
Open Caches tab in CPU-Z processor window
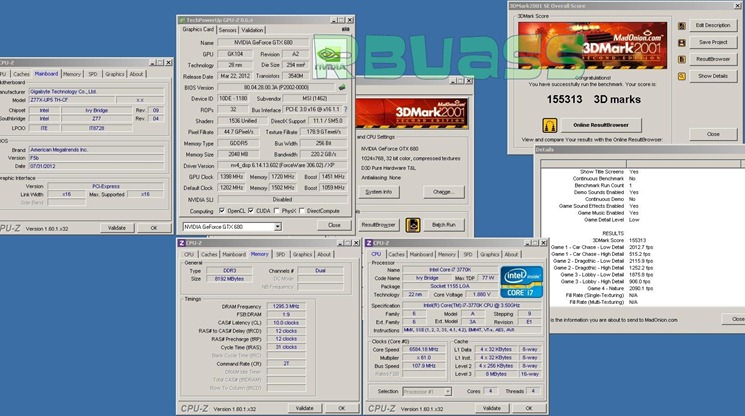pos(396,255)
